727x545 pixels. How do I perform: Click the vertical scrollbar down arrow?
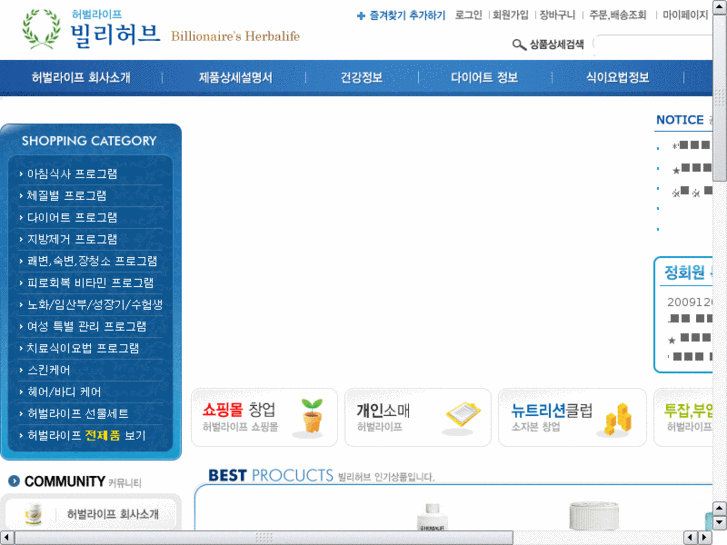(720, 522)
